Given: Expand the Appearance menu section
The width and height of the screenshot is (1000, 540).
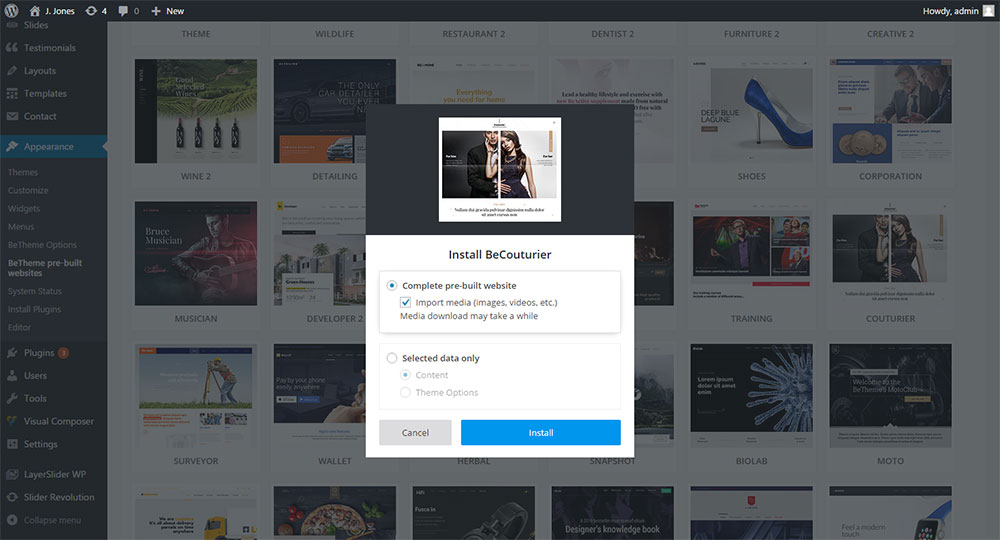Looking at the screenshot, I should pos(48,146).
